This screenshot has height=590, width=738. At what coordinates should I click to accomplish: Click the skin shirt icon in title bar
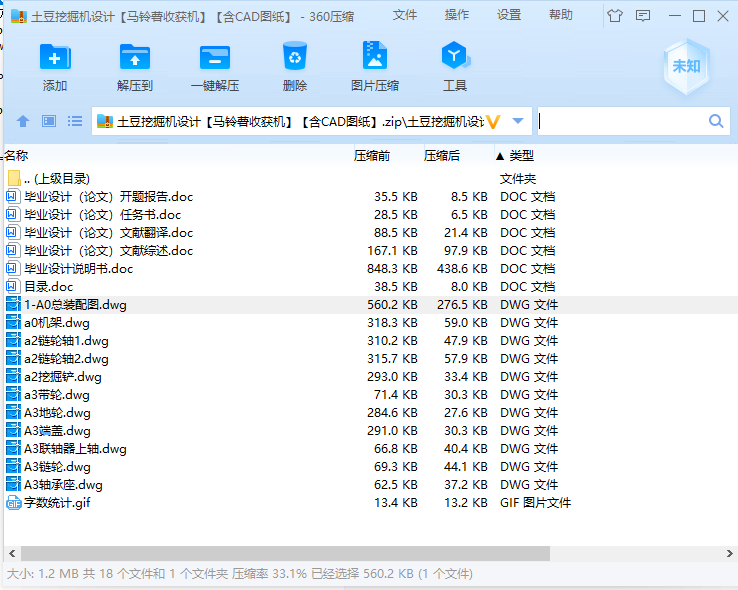(x=614, y=16)
